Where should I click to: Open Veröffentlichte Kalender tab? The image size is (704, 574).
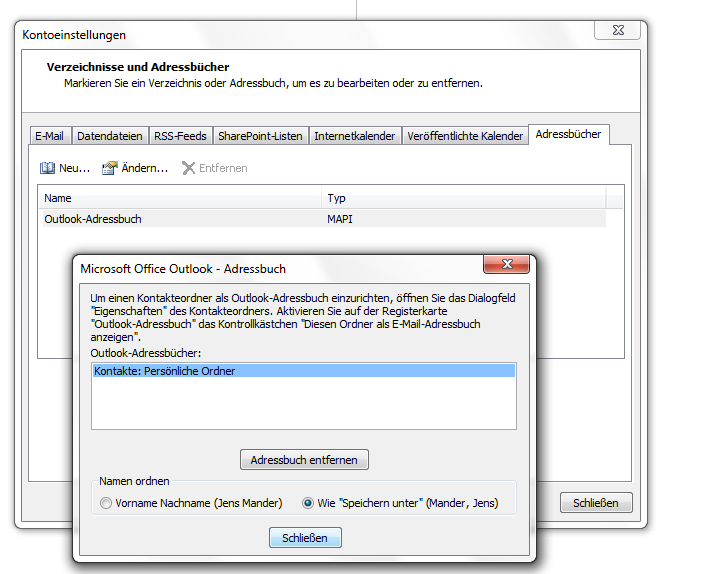pos(465,136)
